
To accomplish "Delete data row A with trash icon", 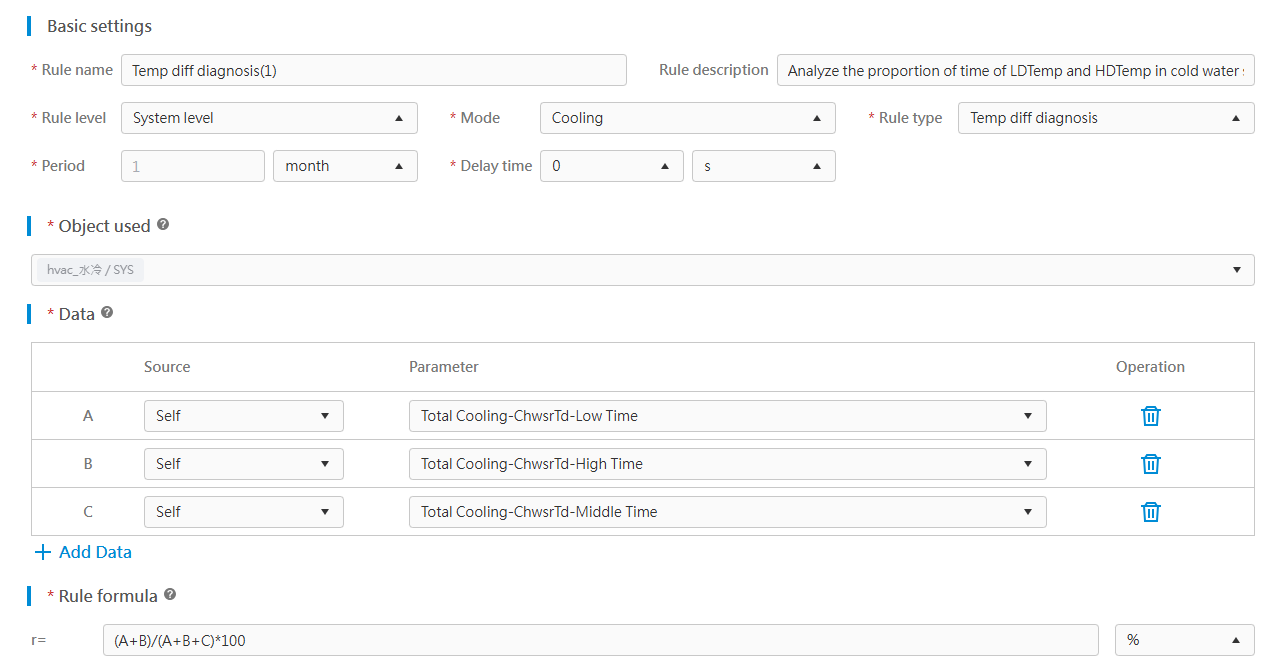I will click(x=1150, y=416).
